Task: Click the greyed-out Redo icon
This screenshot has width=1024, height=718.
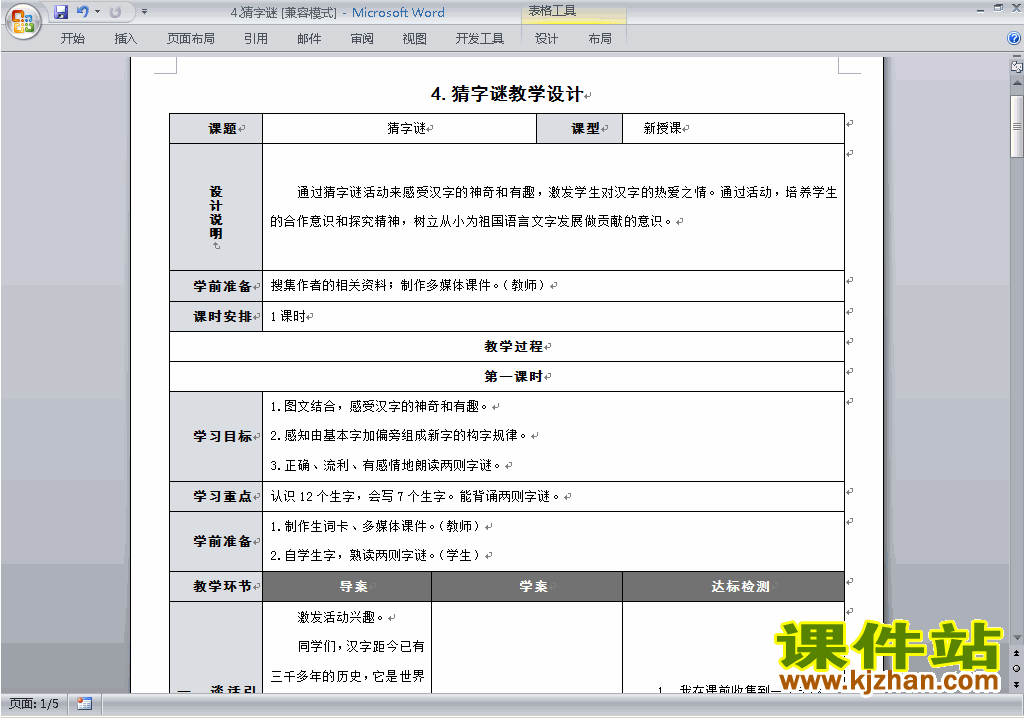Action: coord(116,12)
